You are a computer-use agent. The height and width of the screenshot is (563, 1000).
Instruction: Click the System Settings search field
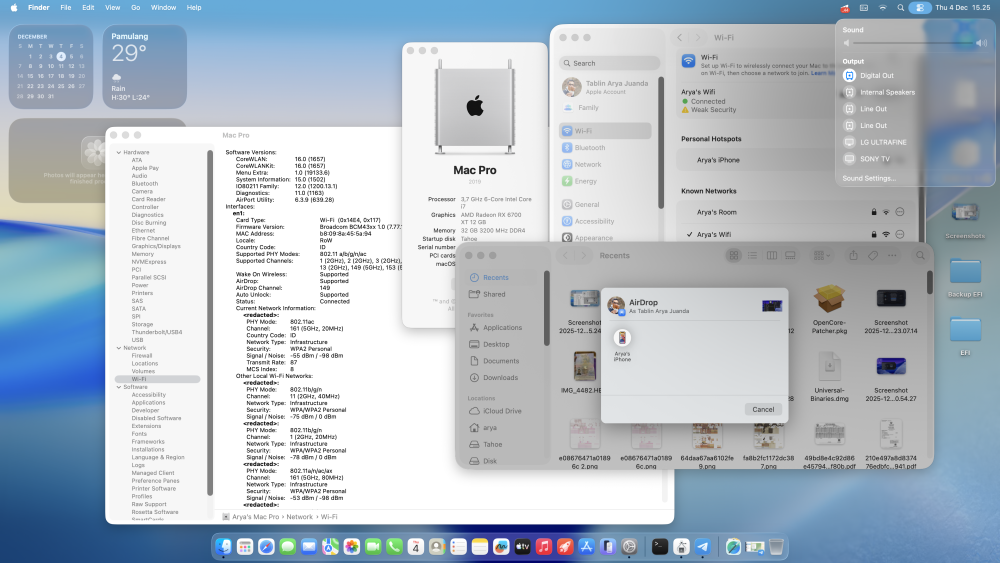point(610,63)
